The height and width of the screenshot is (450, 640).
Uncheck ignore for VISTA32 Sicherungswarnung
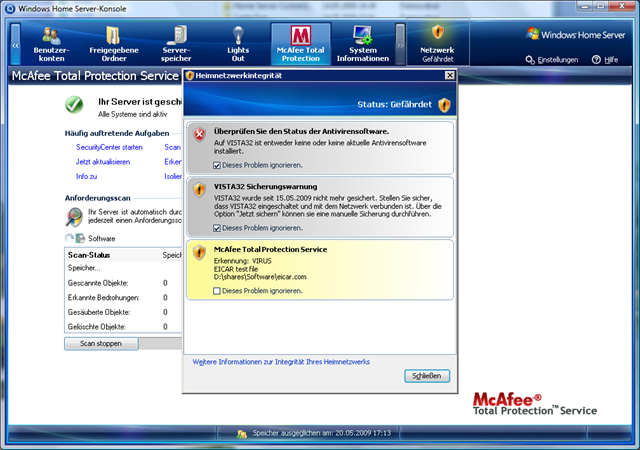coord(217,228)
